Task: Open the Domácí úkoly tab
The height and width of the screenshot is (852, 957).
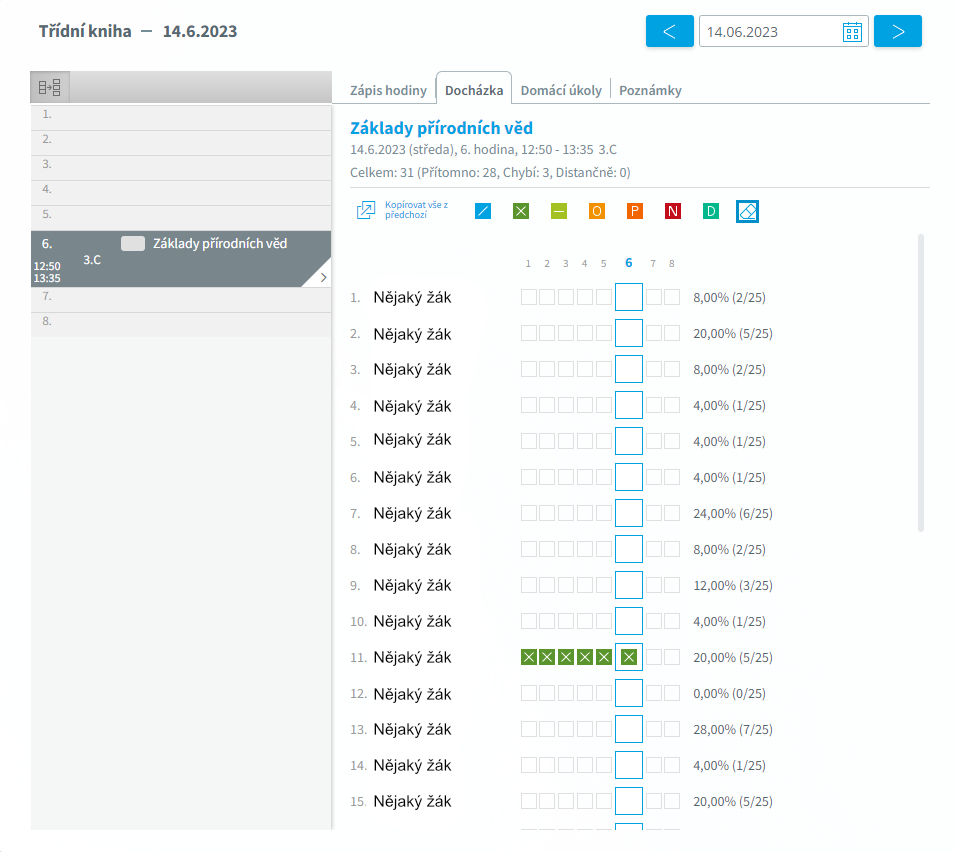Action: [x=561, y=90]
